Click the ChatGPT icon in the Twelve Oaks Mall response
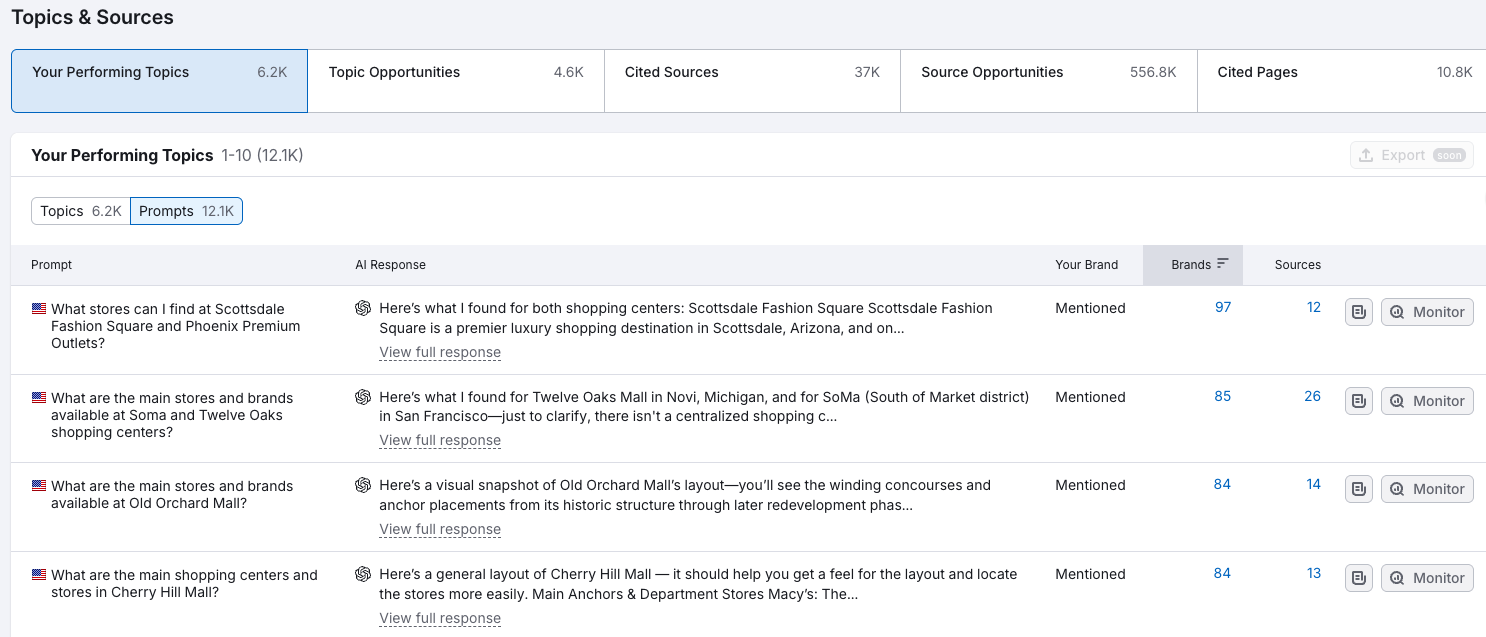The width and height of the screenshot is (1486, 637). point(363,397)
